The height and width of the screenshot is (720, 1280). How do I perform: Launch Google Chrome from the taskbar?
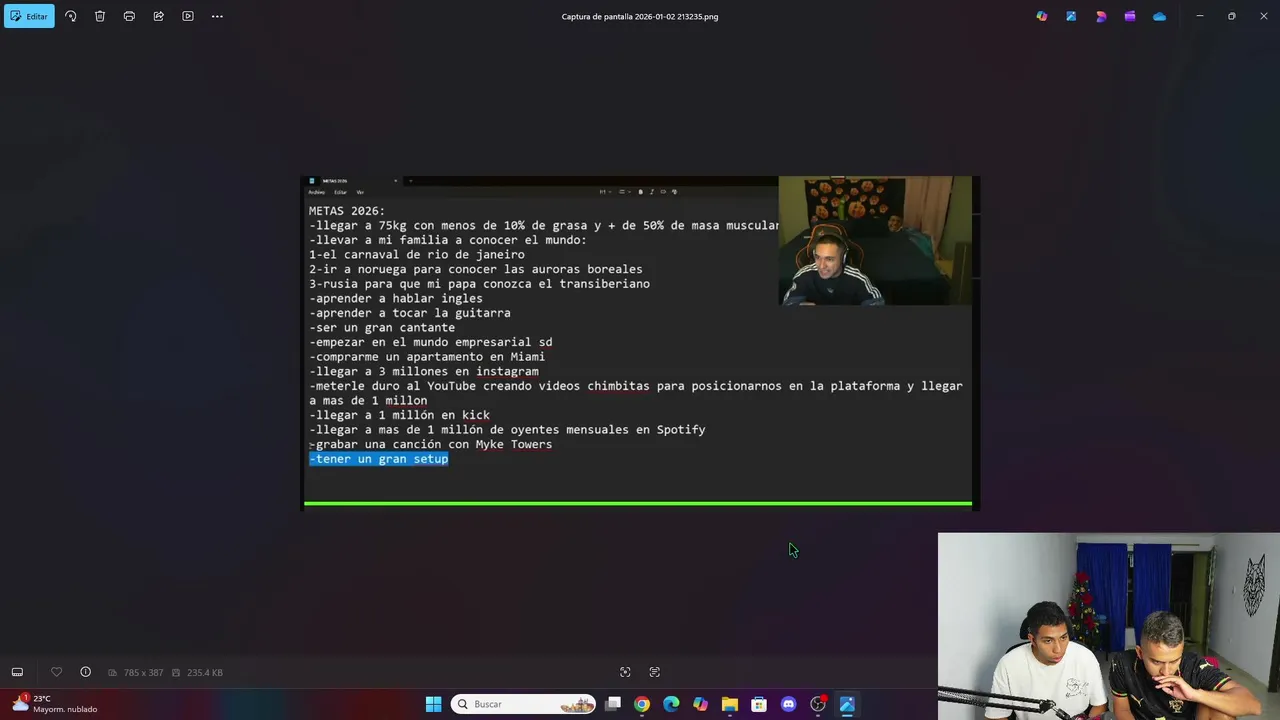[642, 704]
